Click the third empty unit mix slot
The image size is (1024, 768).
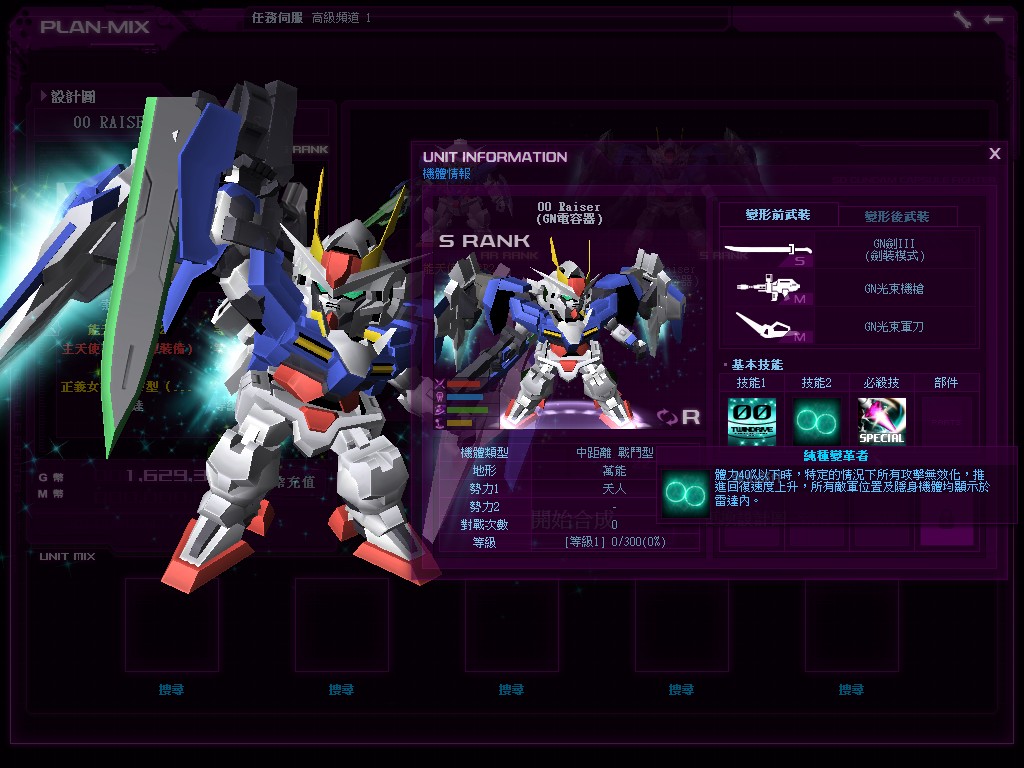(511, 624)
